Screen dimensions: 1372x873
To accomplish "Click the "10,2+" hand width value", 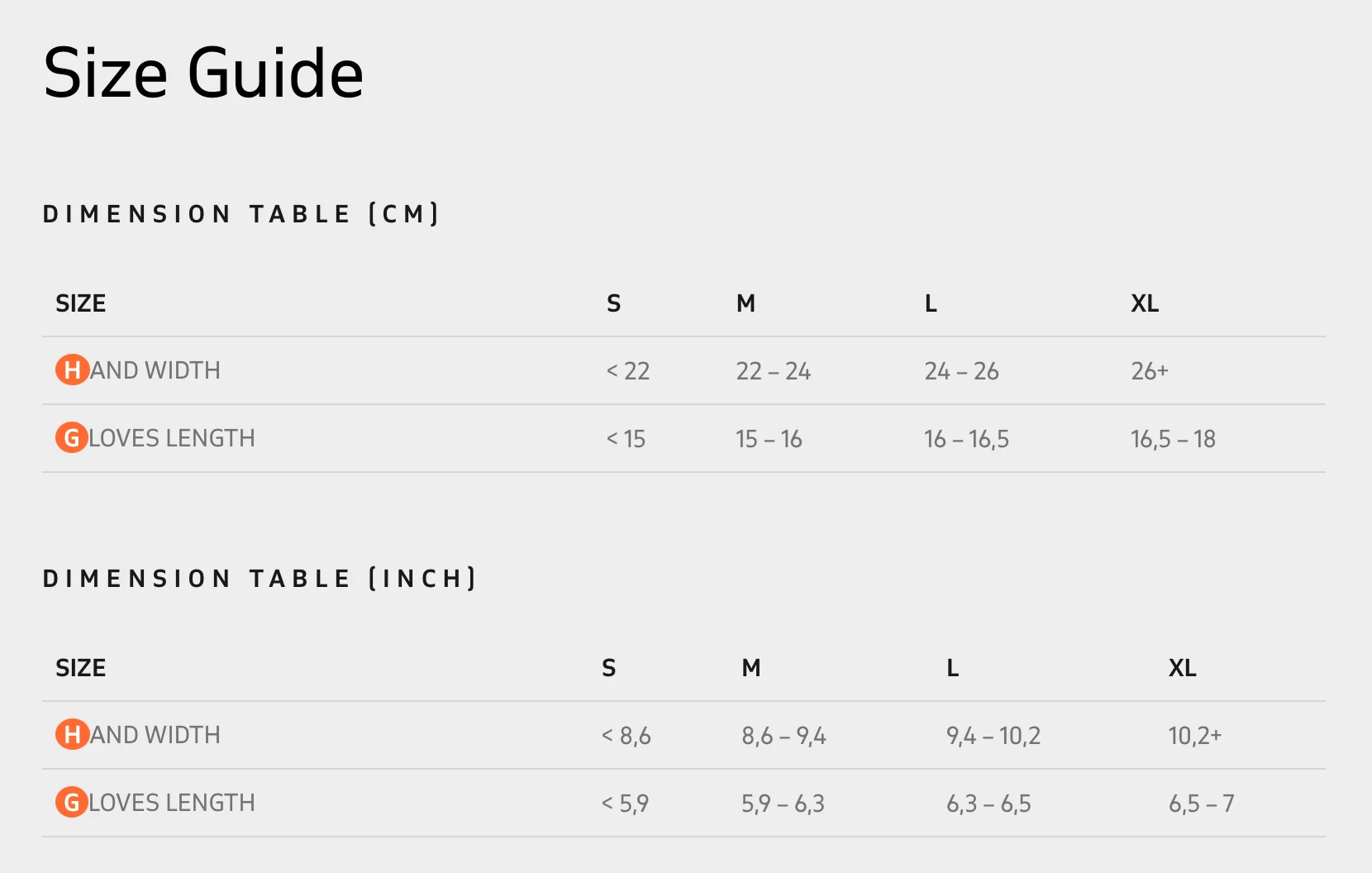I will click(x=1194, y=736).
